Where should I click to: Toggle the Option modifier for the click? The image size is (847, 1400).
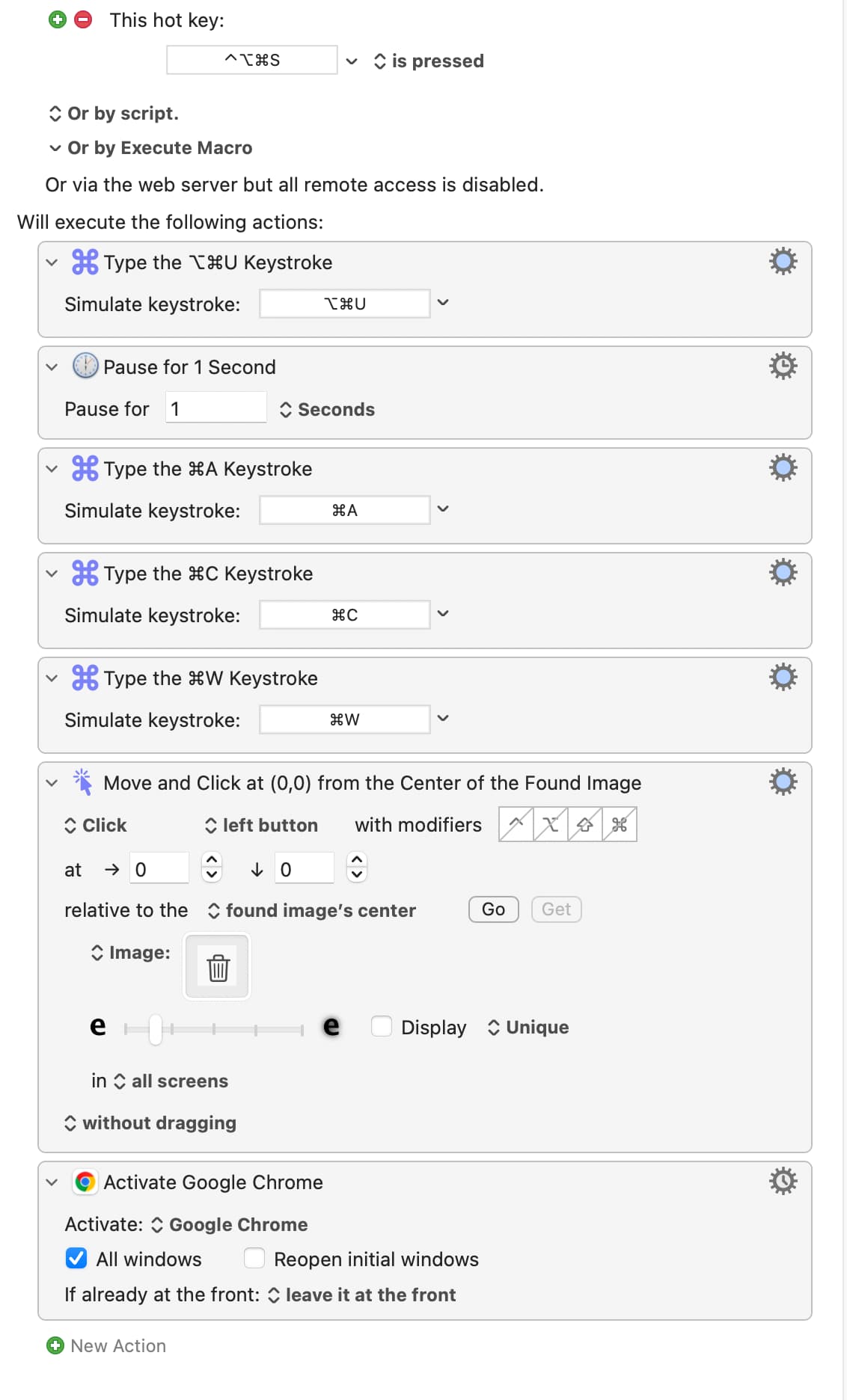(x=551, y=824)
